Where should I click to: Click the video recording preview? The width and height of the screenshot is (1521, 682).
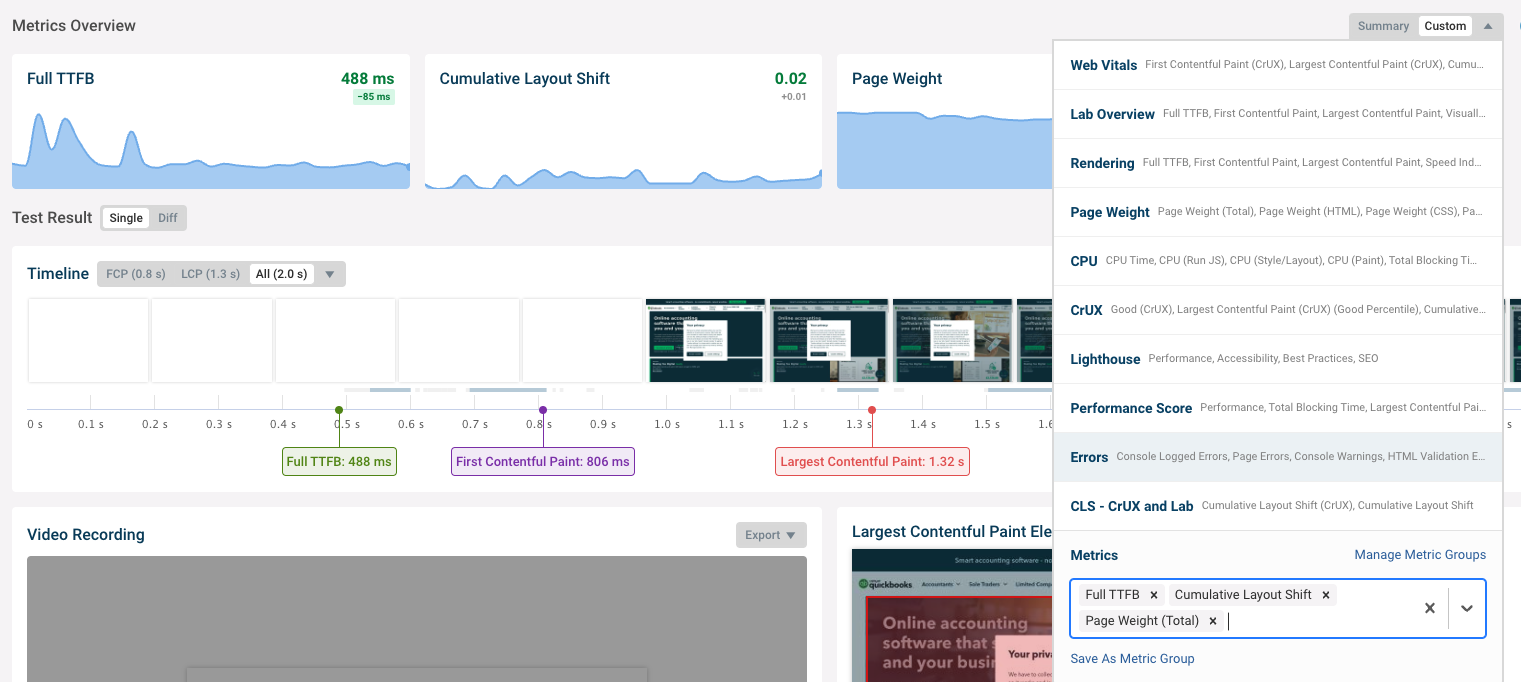[417, 619]
